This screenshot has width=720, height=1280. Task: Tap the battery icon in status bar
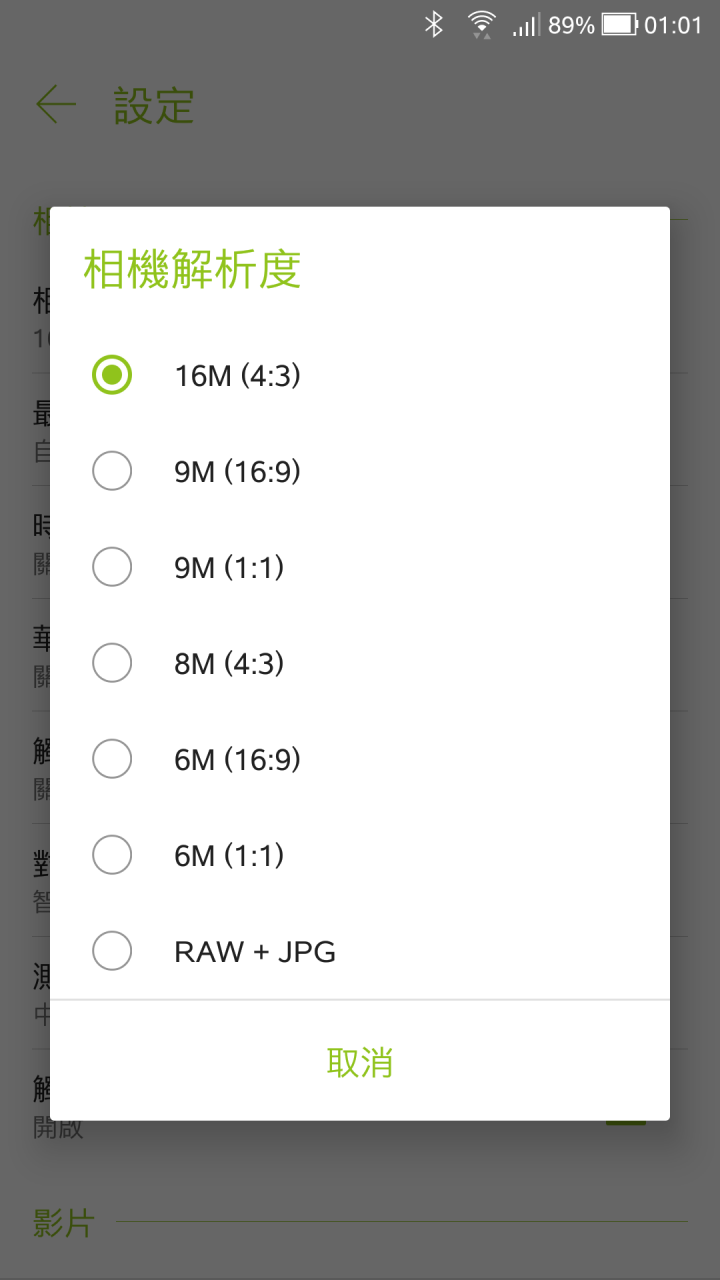pyautogui.click(x=620, y=25)
